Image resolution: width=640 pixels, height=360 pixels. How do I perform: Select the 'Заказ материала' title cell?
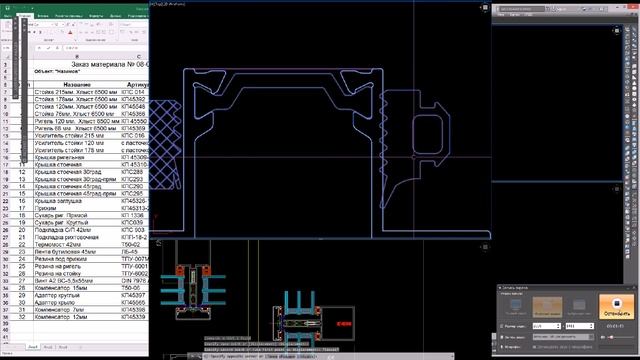pos(110,64)
